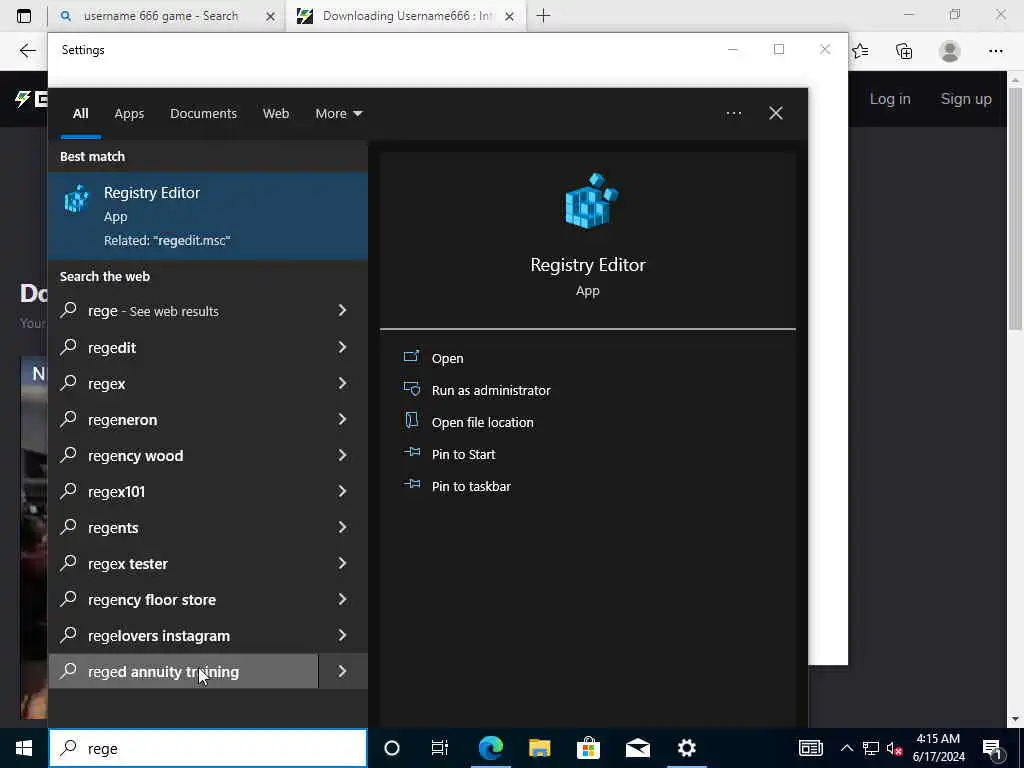Open Microsoft Edge from taskbar
The width and height of the screenshot is (1024, 768).
(x=490, y=748)
